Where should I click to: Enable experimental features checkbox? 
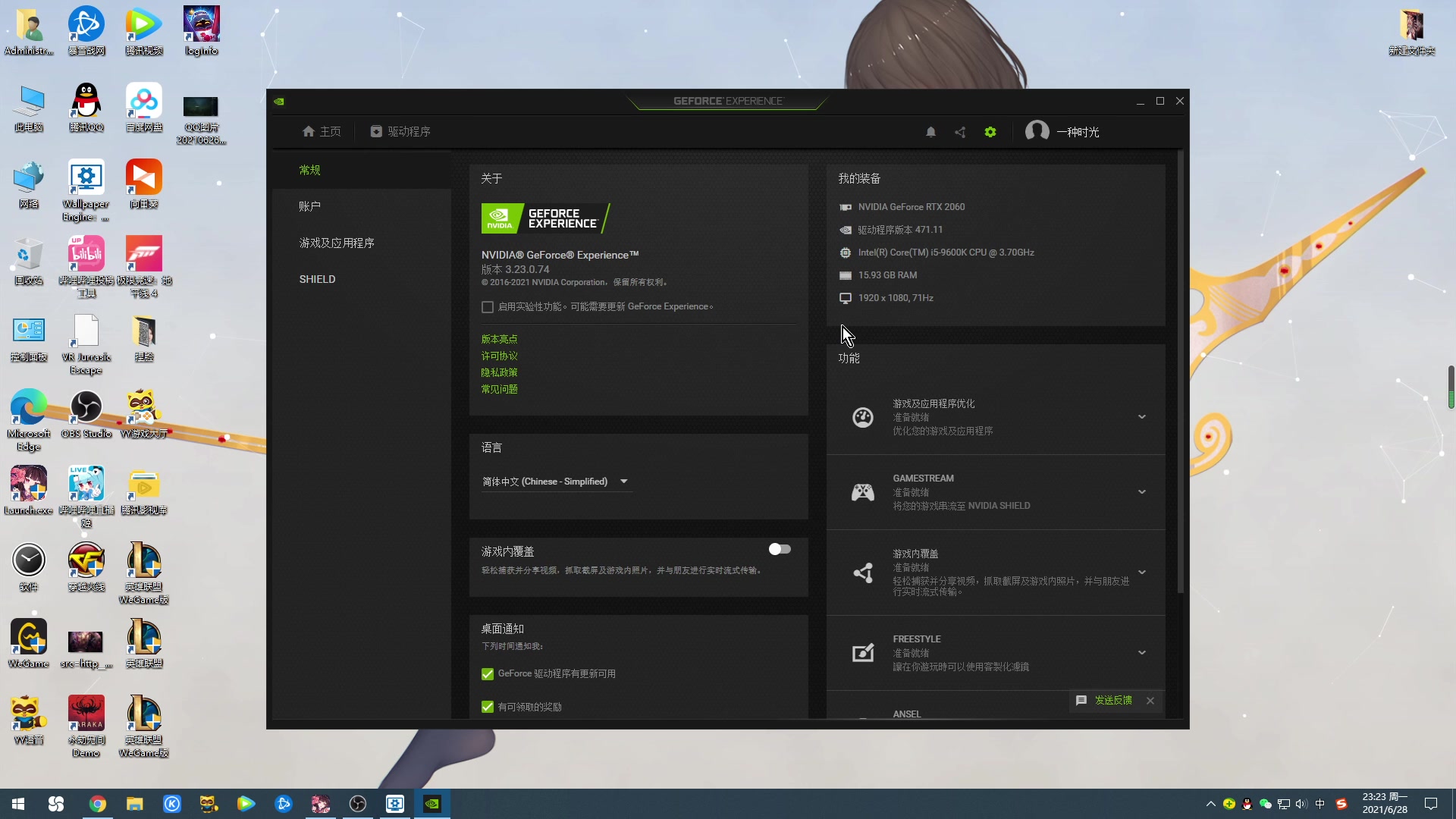pyautogui.click(x=488, y=307)
